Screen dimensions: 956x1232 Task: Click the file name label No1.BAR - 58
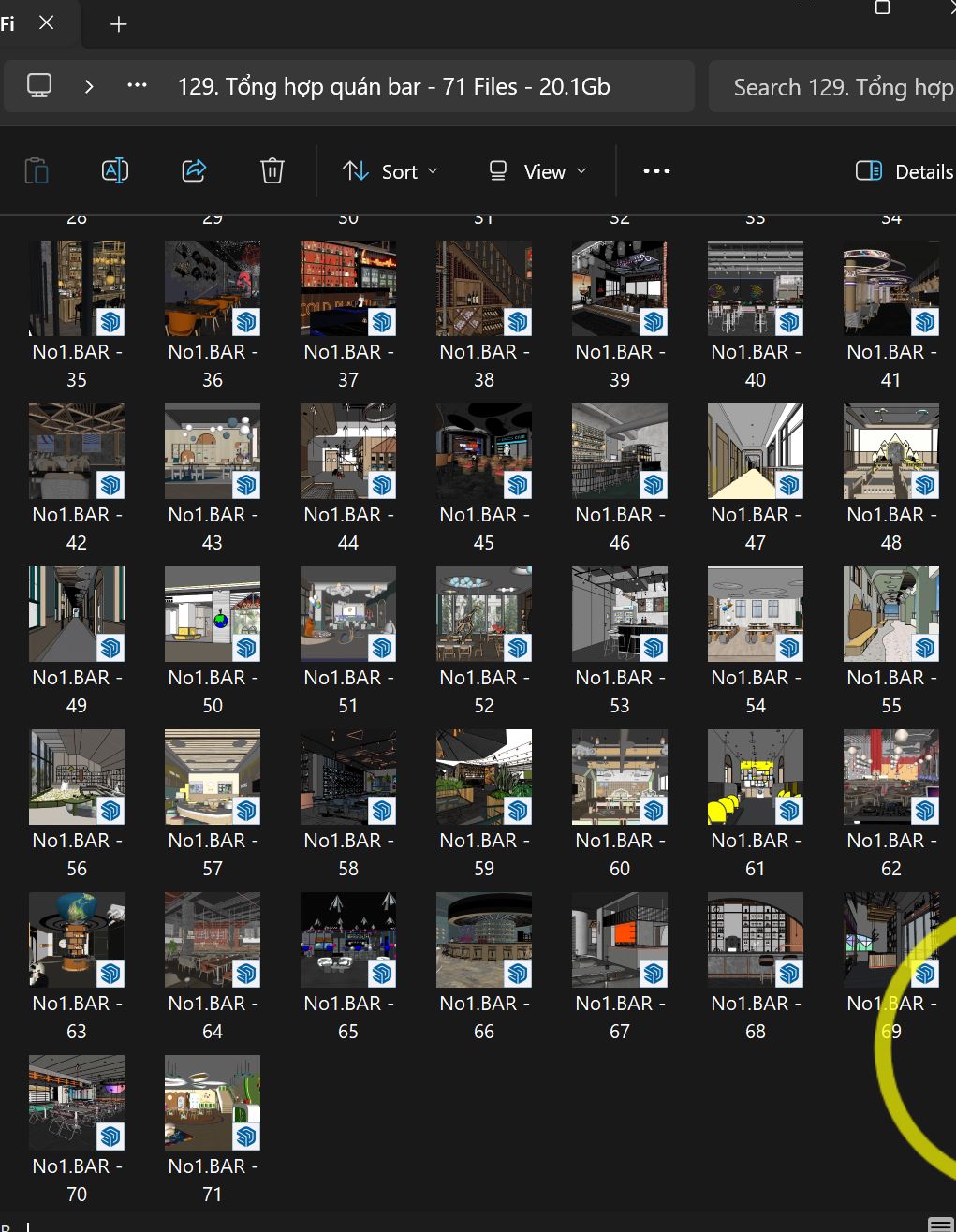(x=348, y=855)
